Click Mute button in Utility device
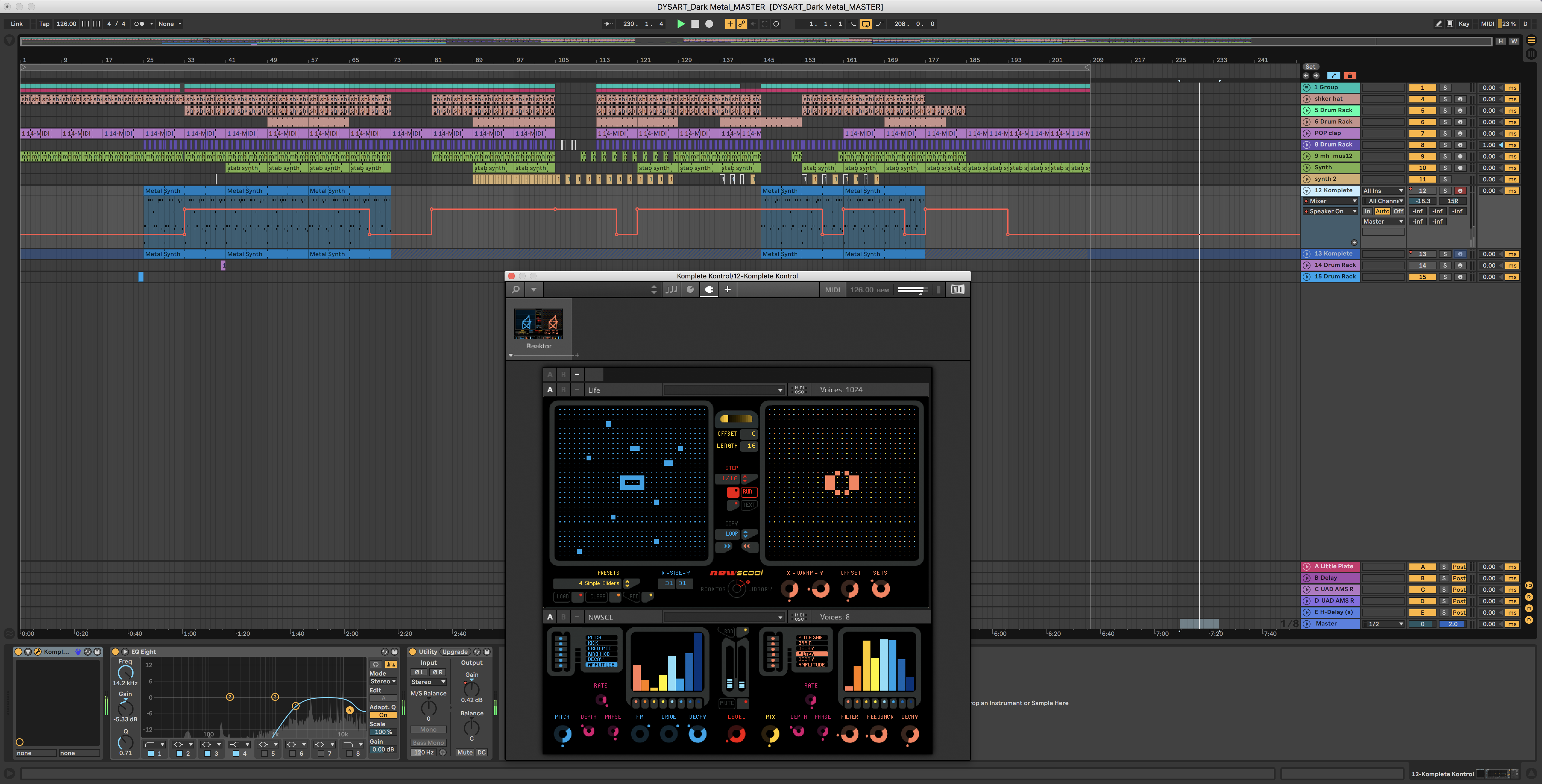Image resolution: width=1542 pixels, height=784 pixels. 464,752
